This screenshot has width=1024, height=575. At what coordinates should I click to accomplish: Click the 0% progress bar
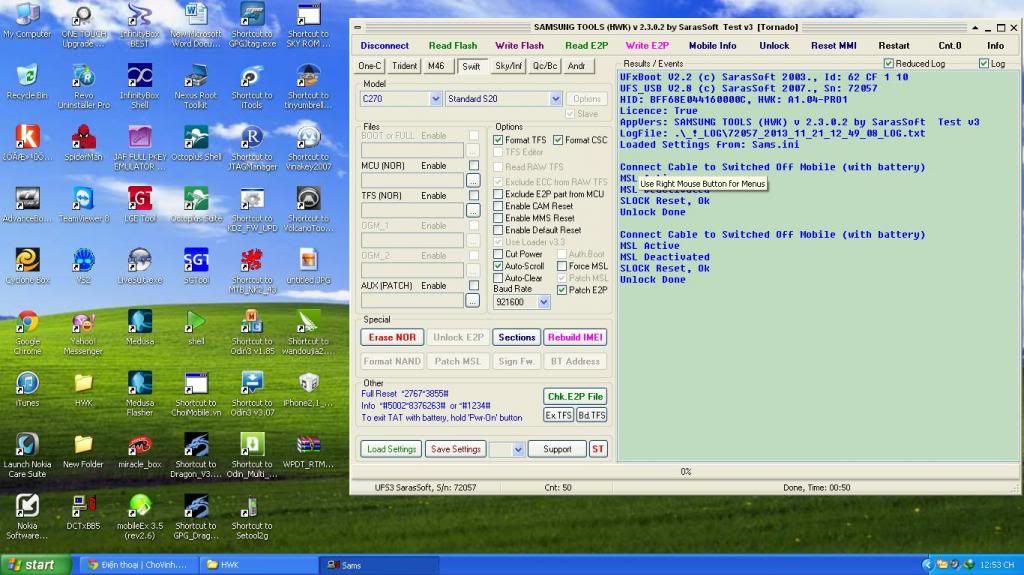tap(685, 471)
